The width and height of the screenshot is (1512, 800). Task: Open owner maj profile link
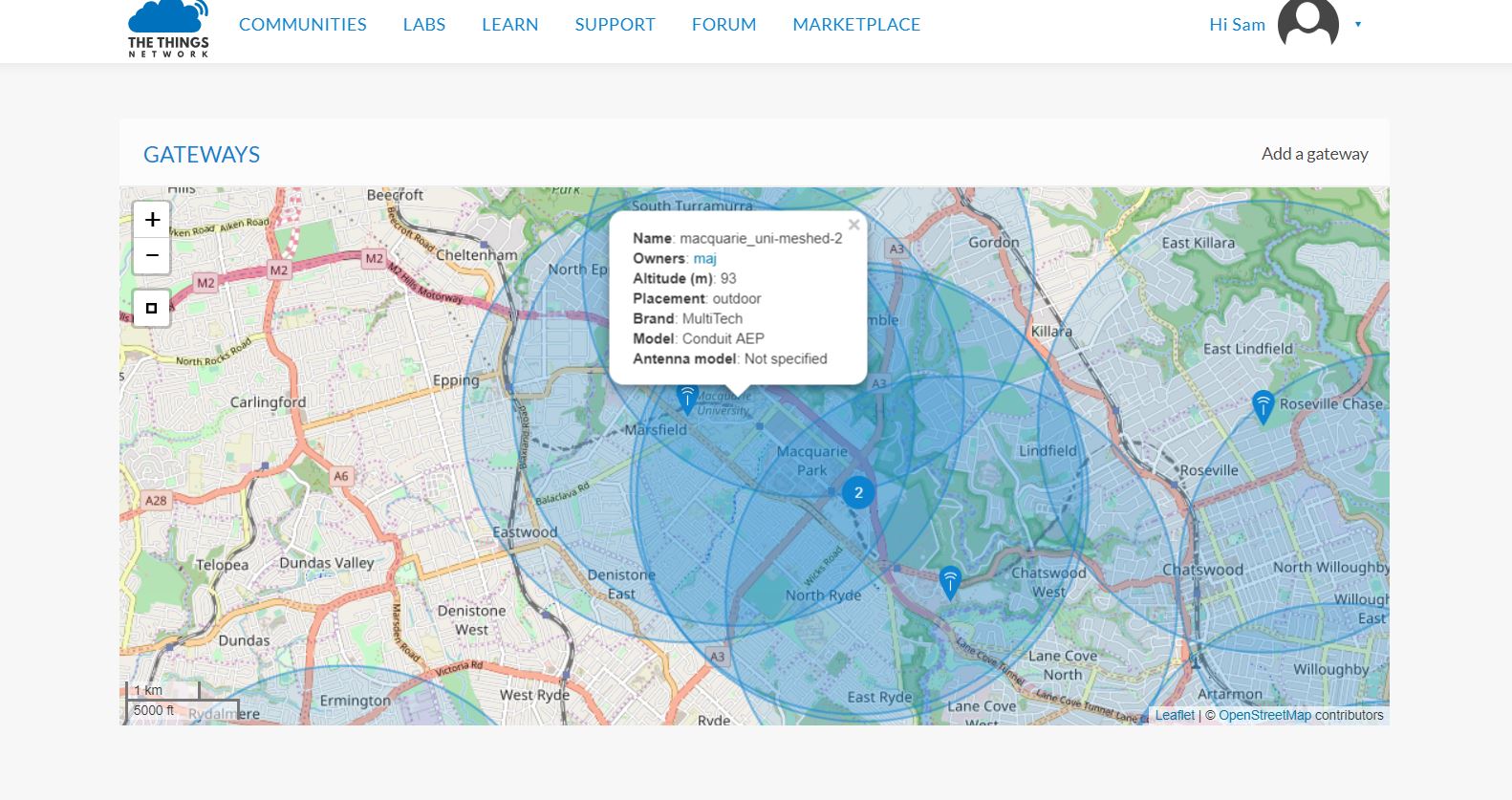point(704,258)
